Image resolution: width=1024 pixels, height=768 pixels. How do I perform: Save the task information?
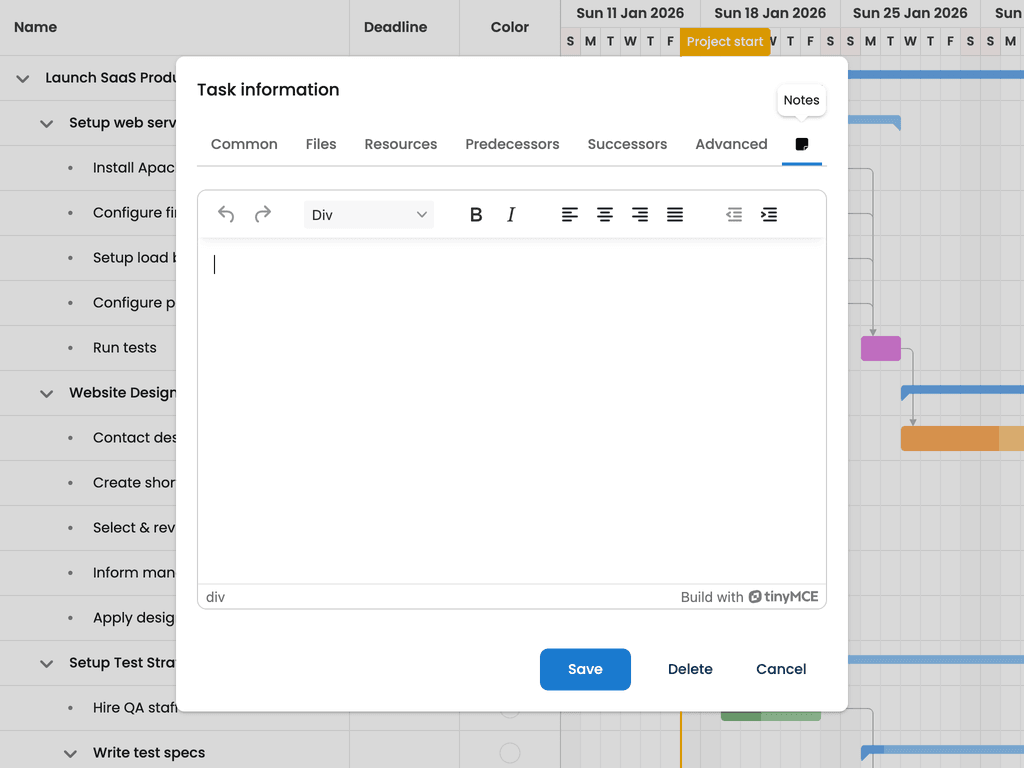pos(585,669)
